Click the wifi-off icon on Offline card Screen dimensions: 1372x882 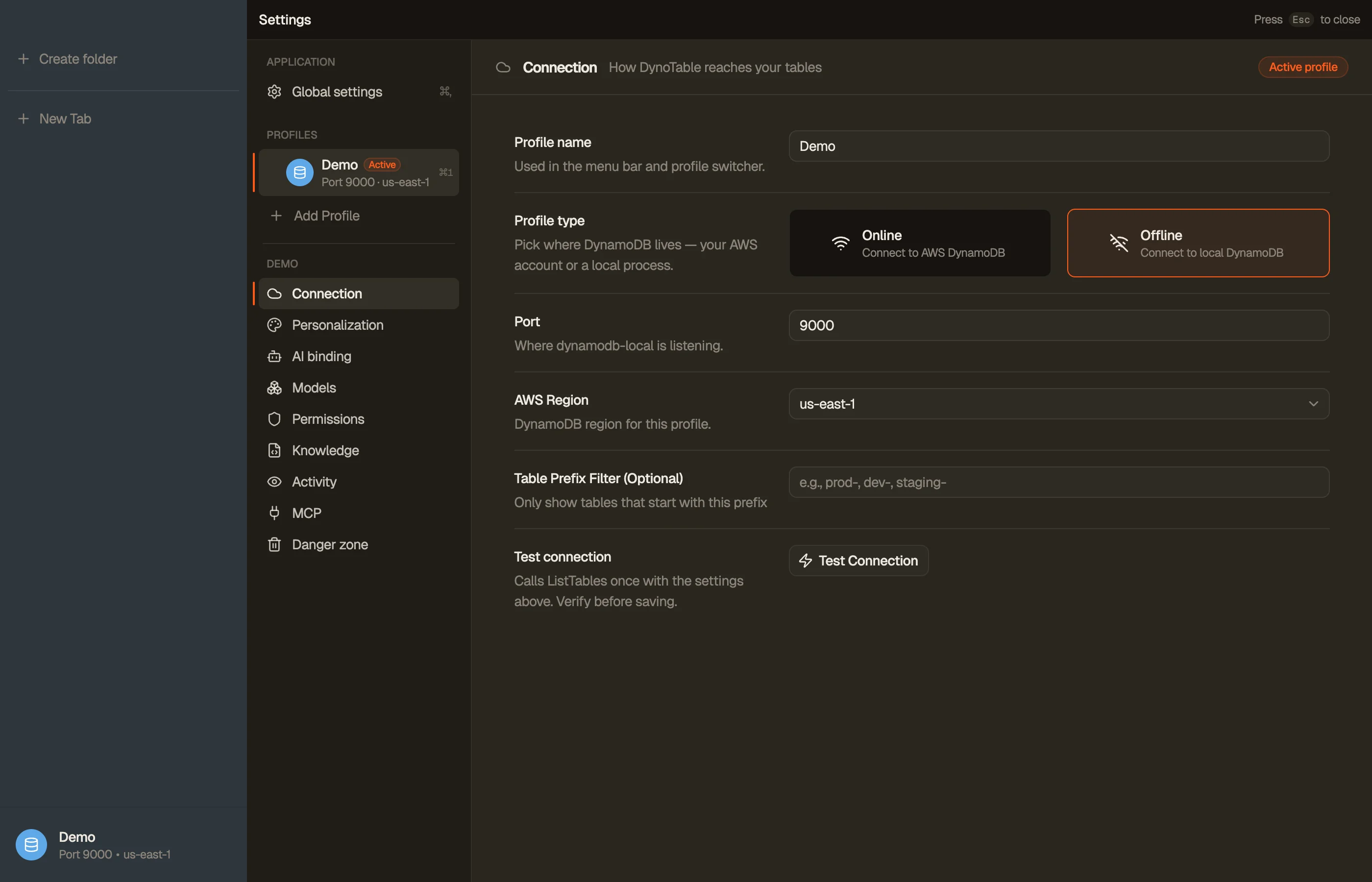pyautogui.click(x=1119, y=244)
